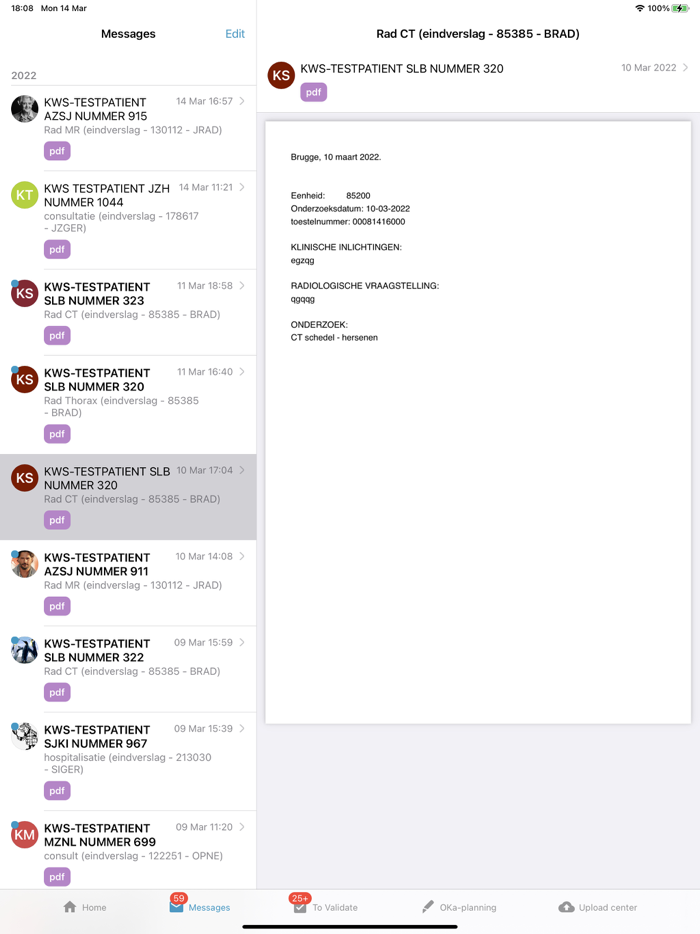Click the Edit link in Messages header
Viewport: 700px width, 934px height.
tap(235, 34)
